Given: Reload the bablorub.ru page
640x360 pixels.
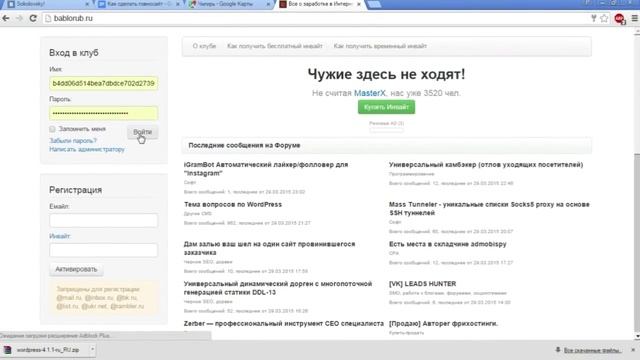Looking at the screenshot, I should 33,18.
